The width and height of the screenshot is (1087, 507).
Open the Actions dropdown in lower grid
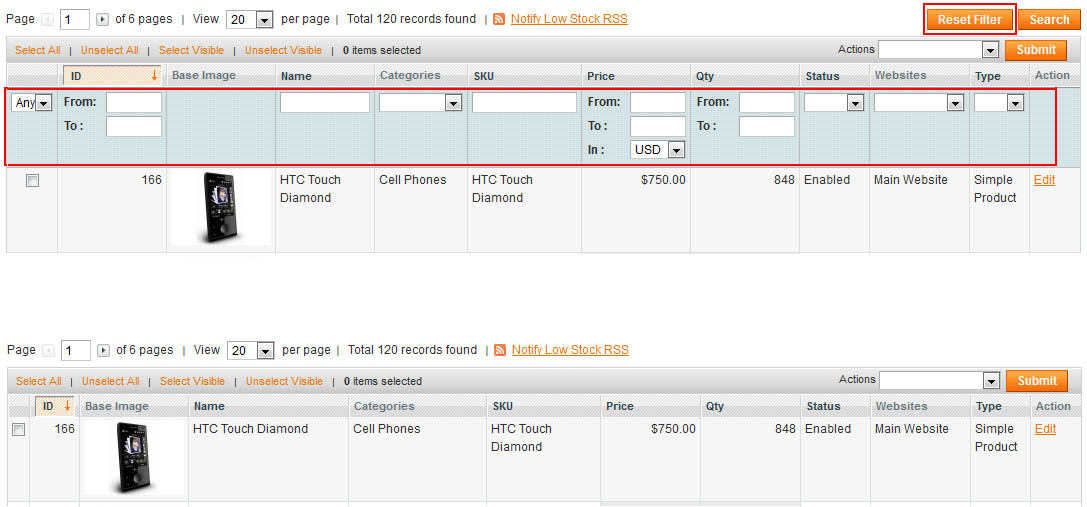940,381
